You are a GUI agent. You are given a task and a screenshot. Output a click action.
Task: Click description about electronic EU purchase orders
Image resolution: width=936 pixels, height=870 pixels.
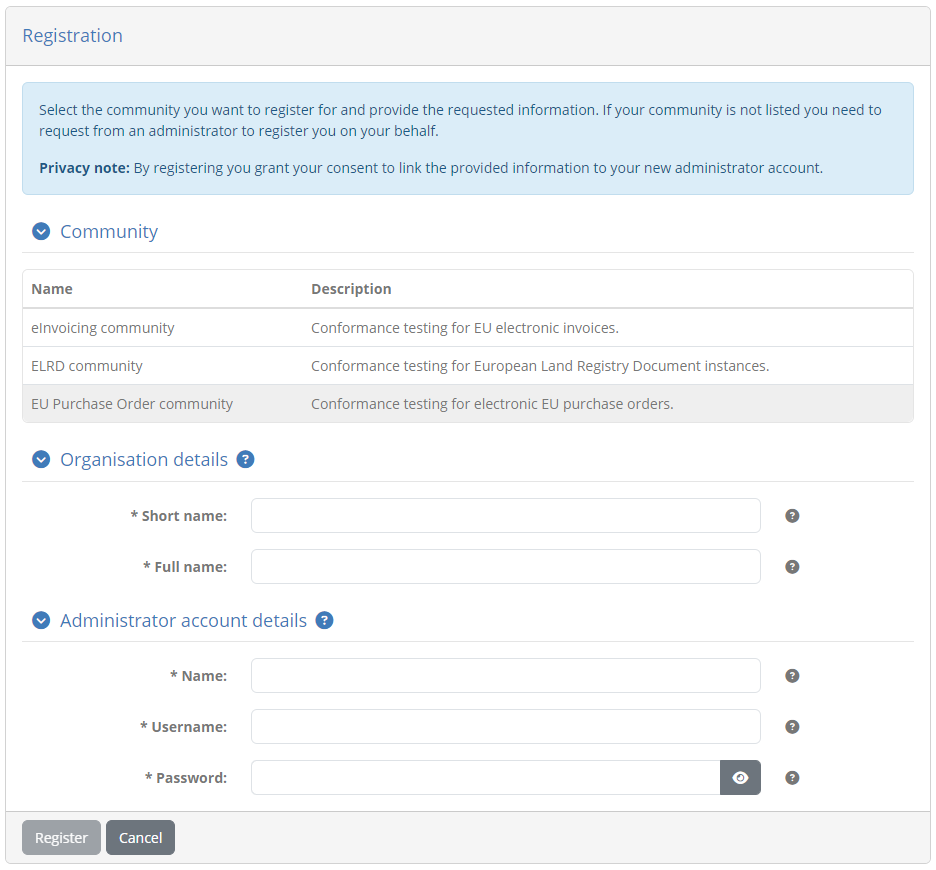(x=492, y=404)
